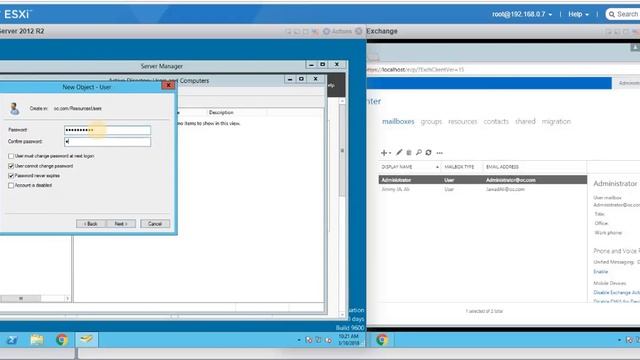Click the MAILBOX TYPE column header
Viewport: 640px width, 360px height.
pos(459,167)
